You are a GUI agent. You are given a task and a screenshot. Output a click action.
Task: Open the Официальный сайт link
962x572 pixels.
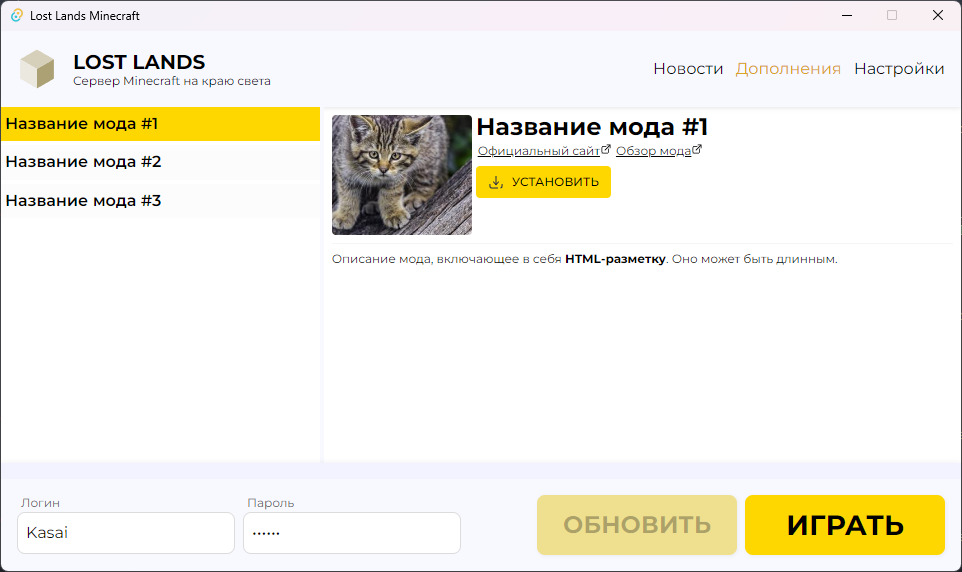coord(544,150)
